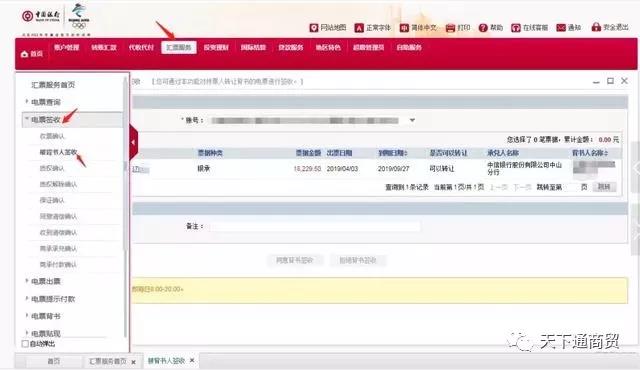Click the 可以转让 cell

point(442,168)
